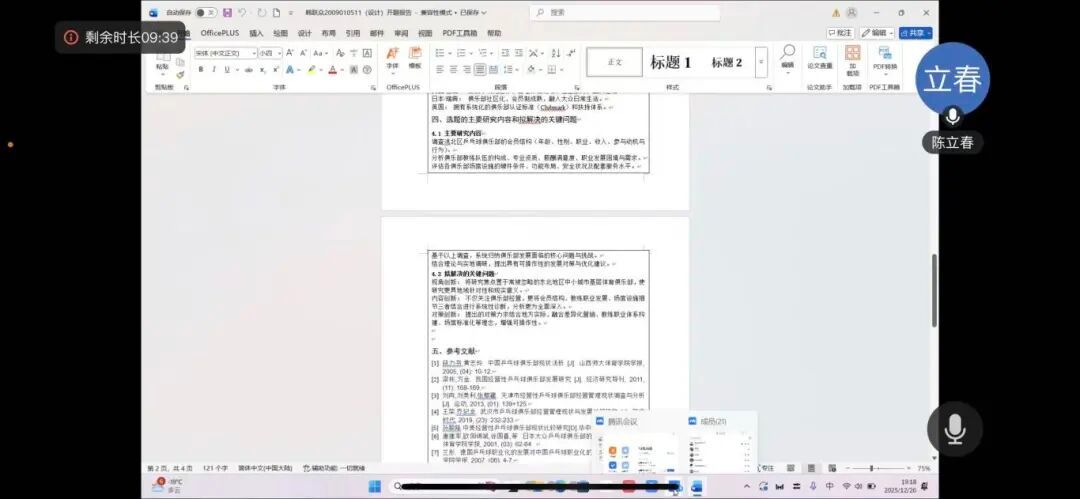Image resolution: width=1080 pixels, height=499 pixels.
Task: Click the magnifier 编辑 icon
Action: click(788, 55)
